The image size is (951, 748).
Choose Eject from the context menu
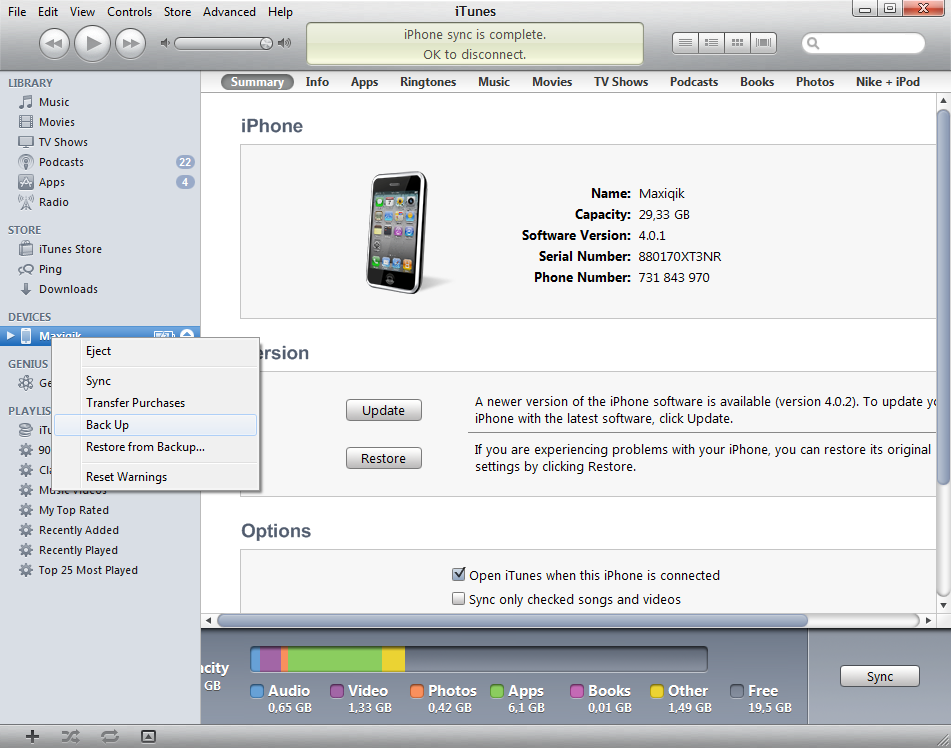pyautogui.click(x=156, y=351)
